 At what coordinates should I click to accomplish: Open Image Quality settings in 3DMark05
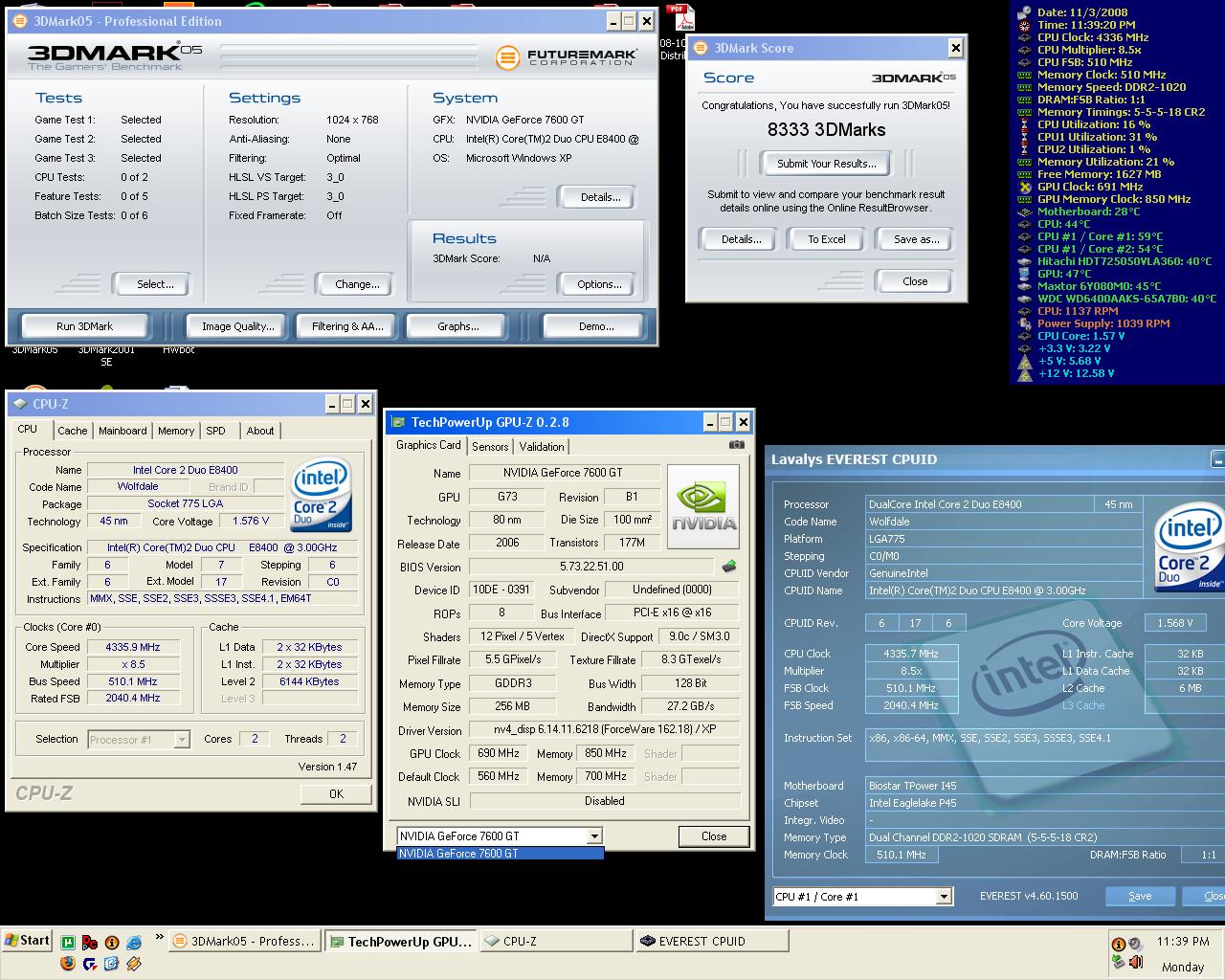[x=237, y=326]
